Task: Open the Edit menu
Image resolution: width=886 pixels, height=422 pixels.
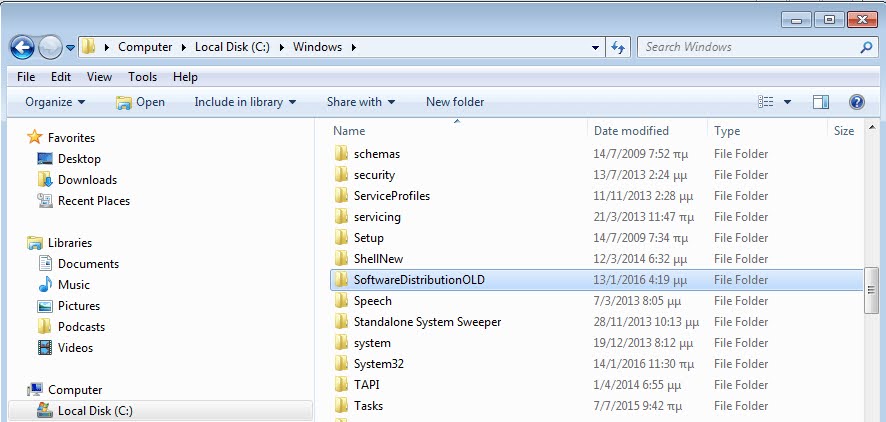Action: [61, 77]
